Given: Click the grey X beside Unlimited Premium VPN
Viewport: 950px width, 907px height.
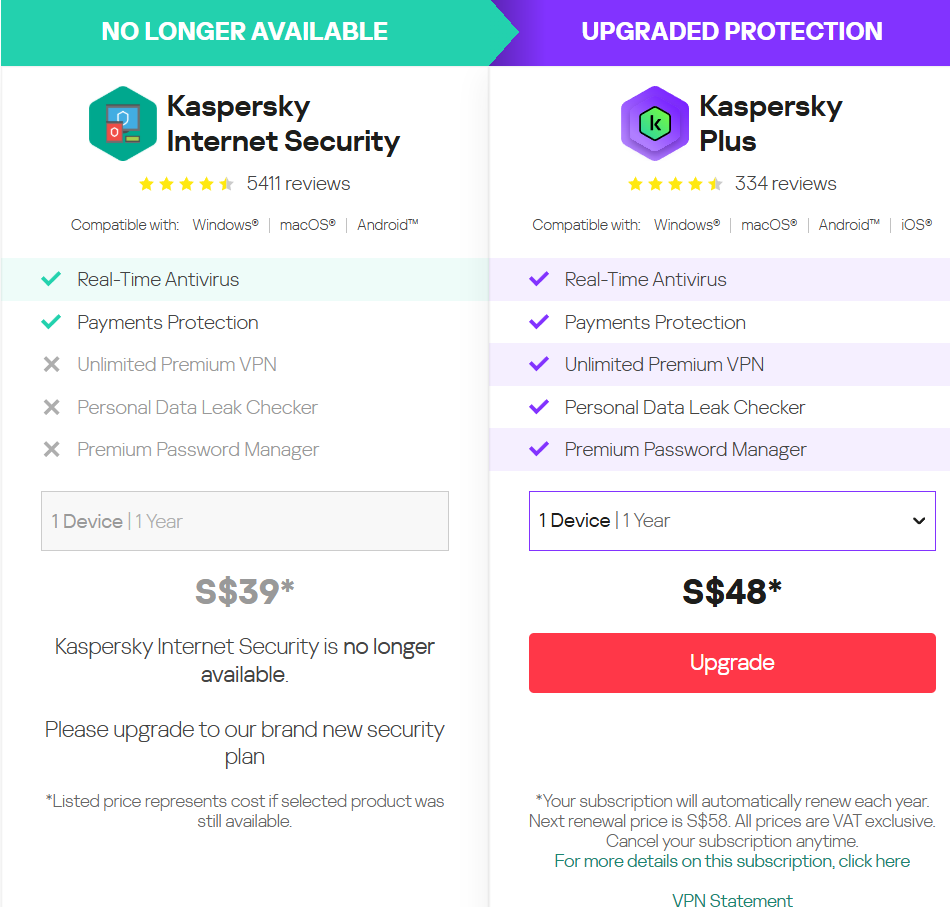Looking at the screenshot, I should [x=51, y=365].
